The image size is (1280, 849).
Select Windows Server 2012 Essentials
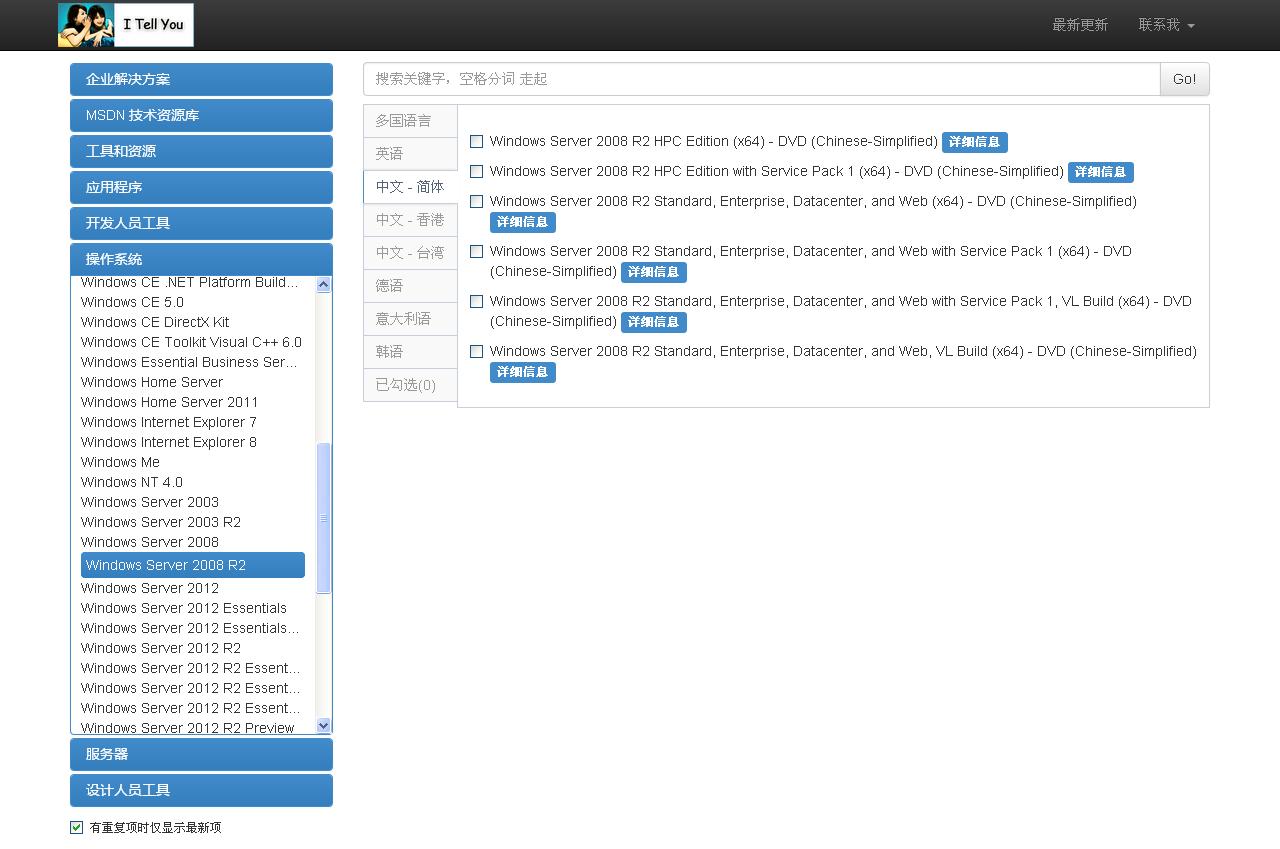tap(184, 608)
